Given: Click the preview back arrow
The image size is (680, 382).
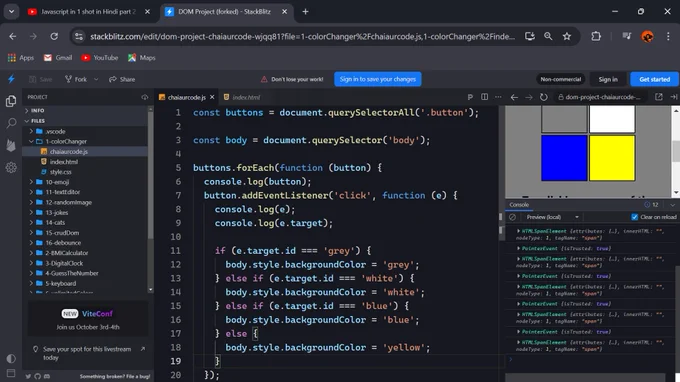Looking at the screenshot, I should (x=514, y=97).
